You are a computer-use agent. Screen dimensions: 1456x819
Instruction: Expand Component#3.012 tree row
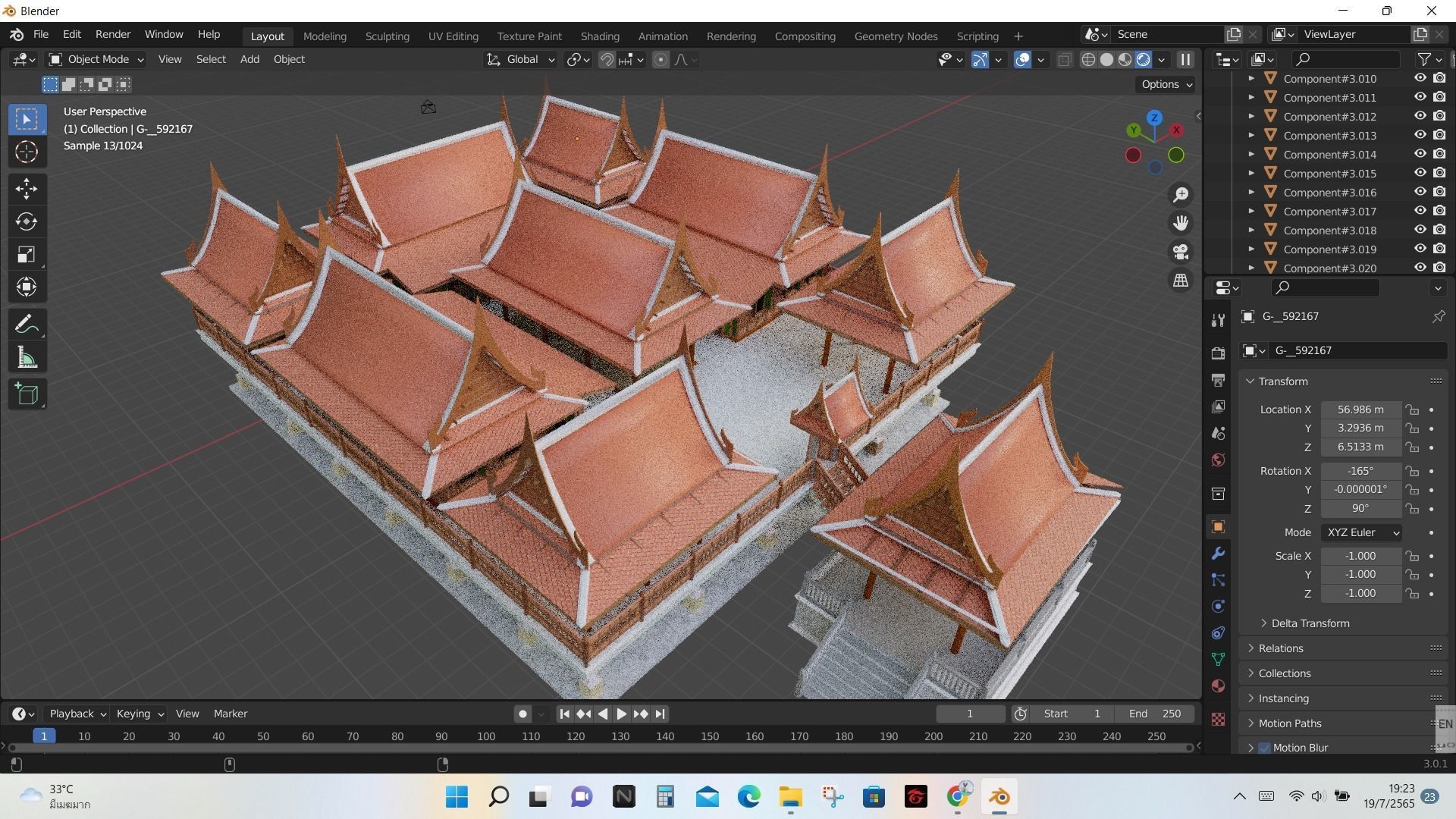point(1251,116)
